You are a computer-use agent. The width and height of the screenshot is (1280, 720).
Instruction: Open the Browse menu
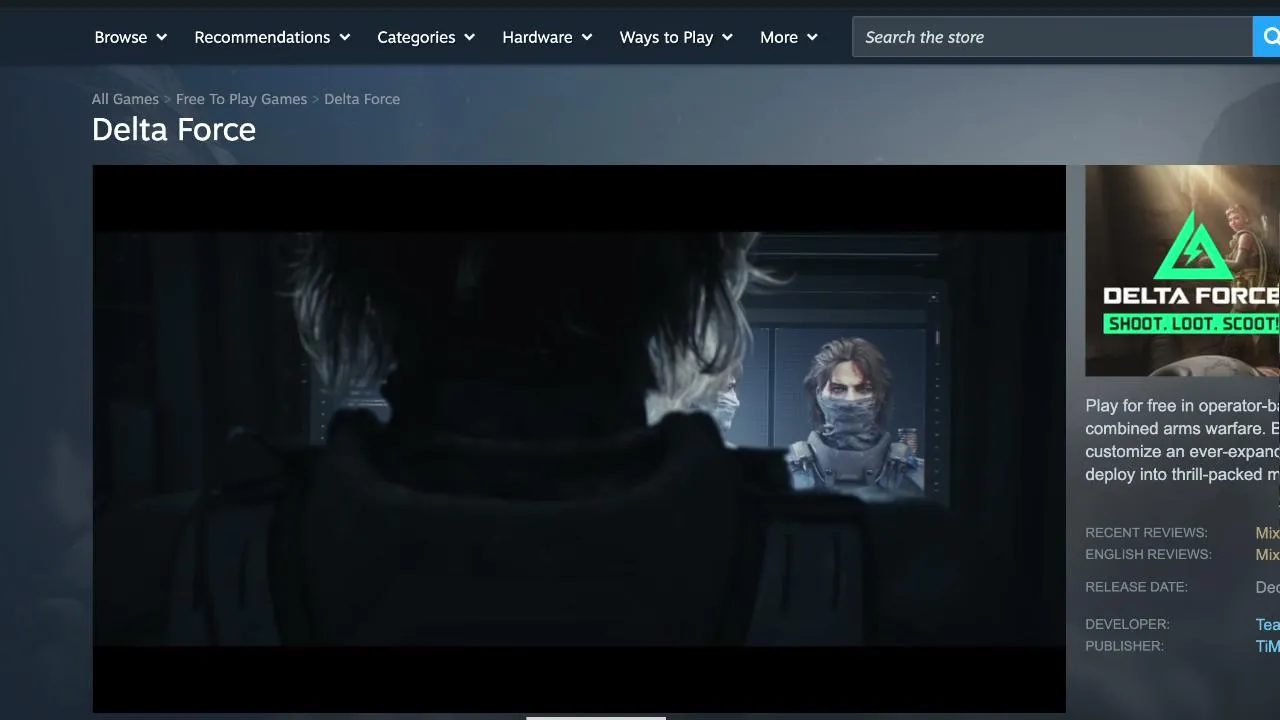point(131,37)
